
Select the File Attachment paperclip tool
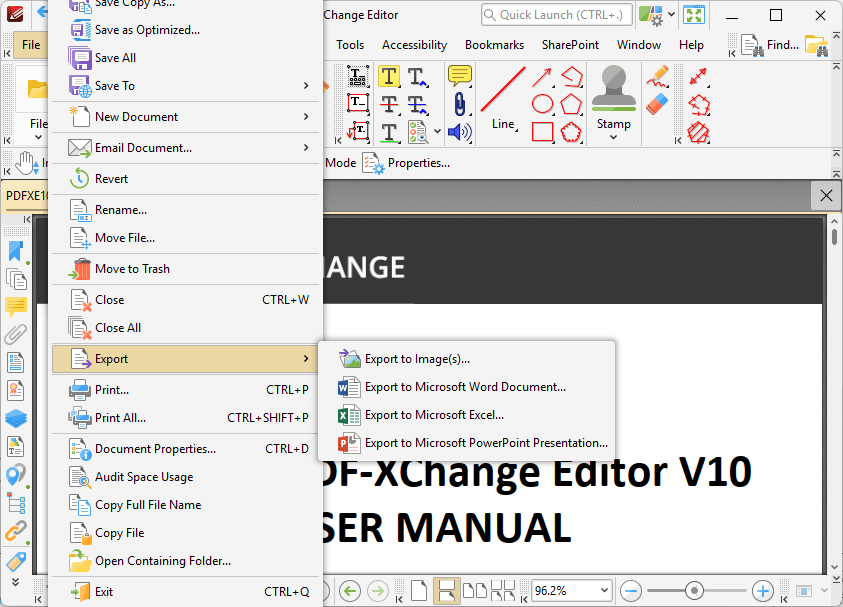[x=460, y=104]
